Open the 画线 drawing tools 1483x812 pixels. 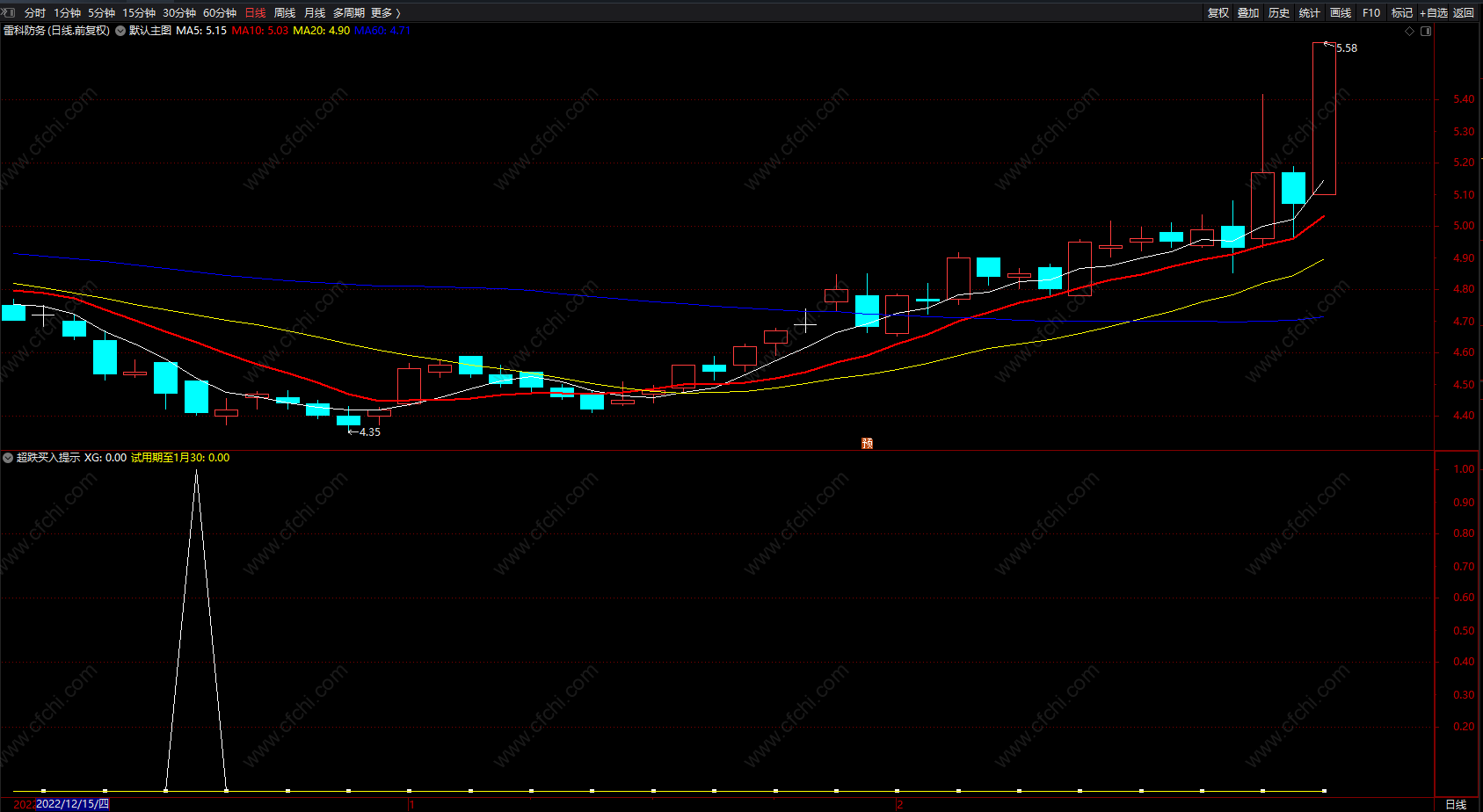[1341, 12]
